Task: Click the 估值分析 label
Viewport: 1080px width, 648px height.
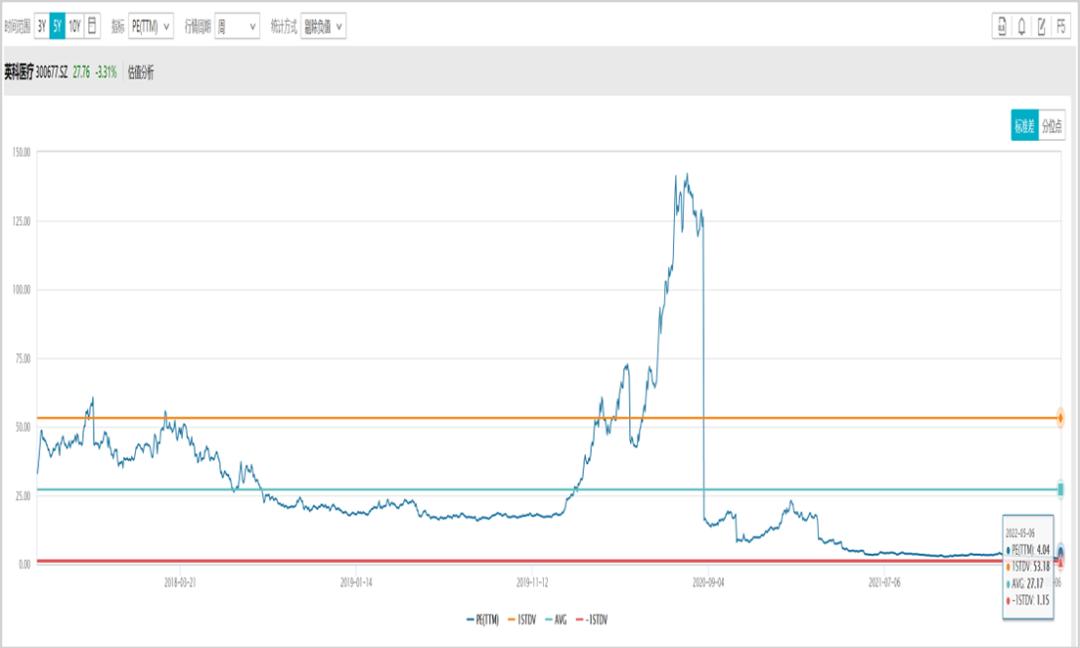Action: point(141,72)
